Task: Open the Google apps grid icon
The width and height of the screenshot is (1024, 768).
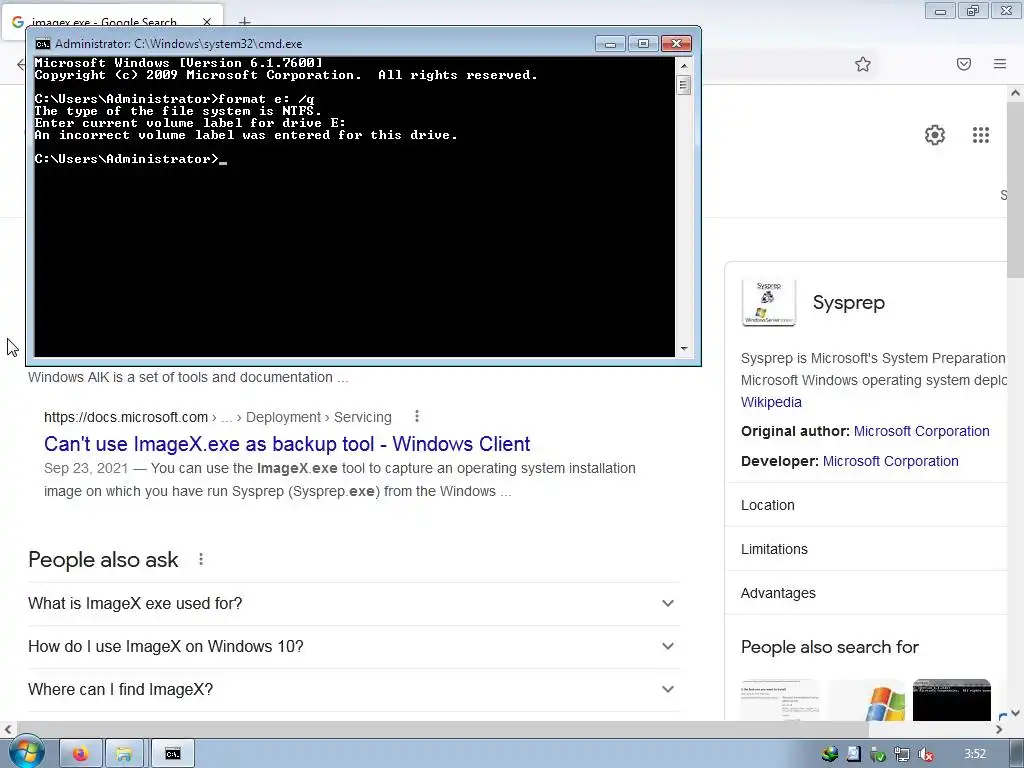Action: (x=981, y=135)
